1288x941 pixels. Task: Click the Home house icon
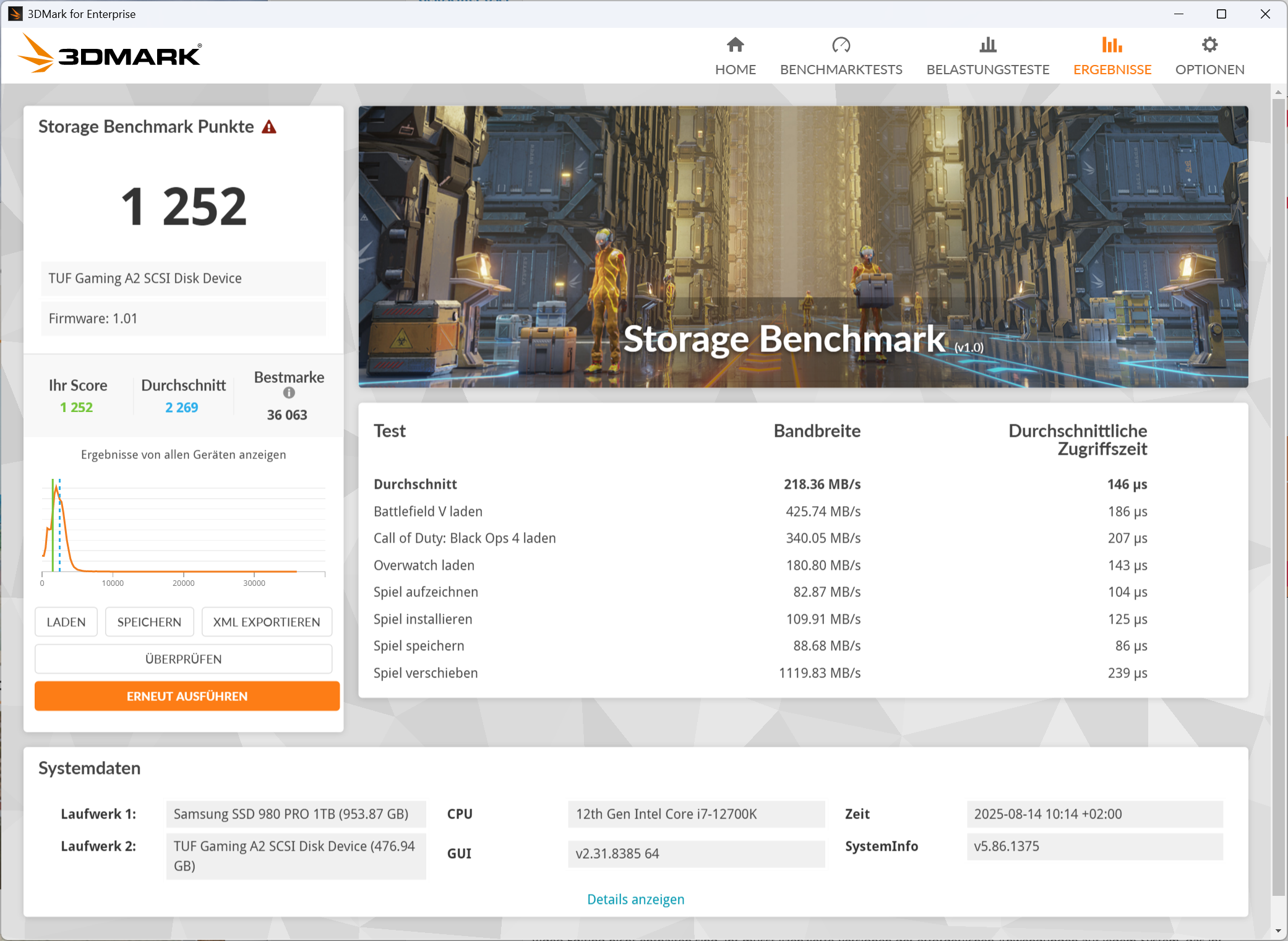click(735, 45)
